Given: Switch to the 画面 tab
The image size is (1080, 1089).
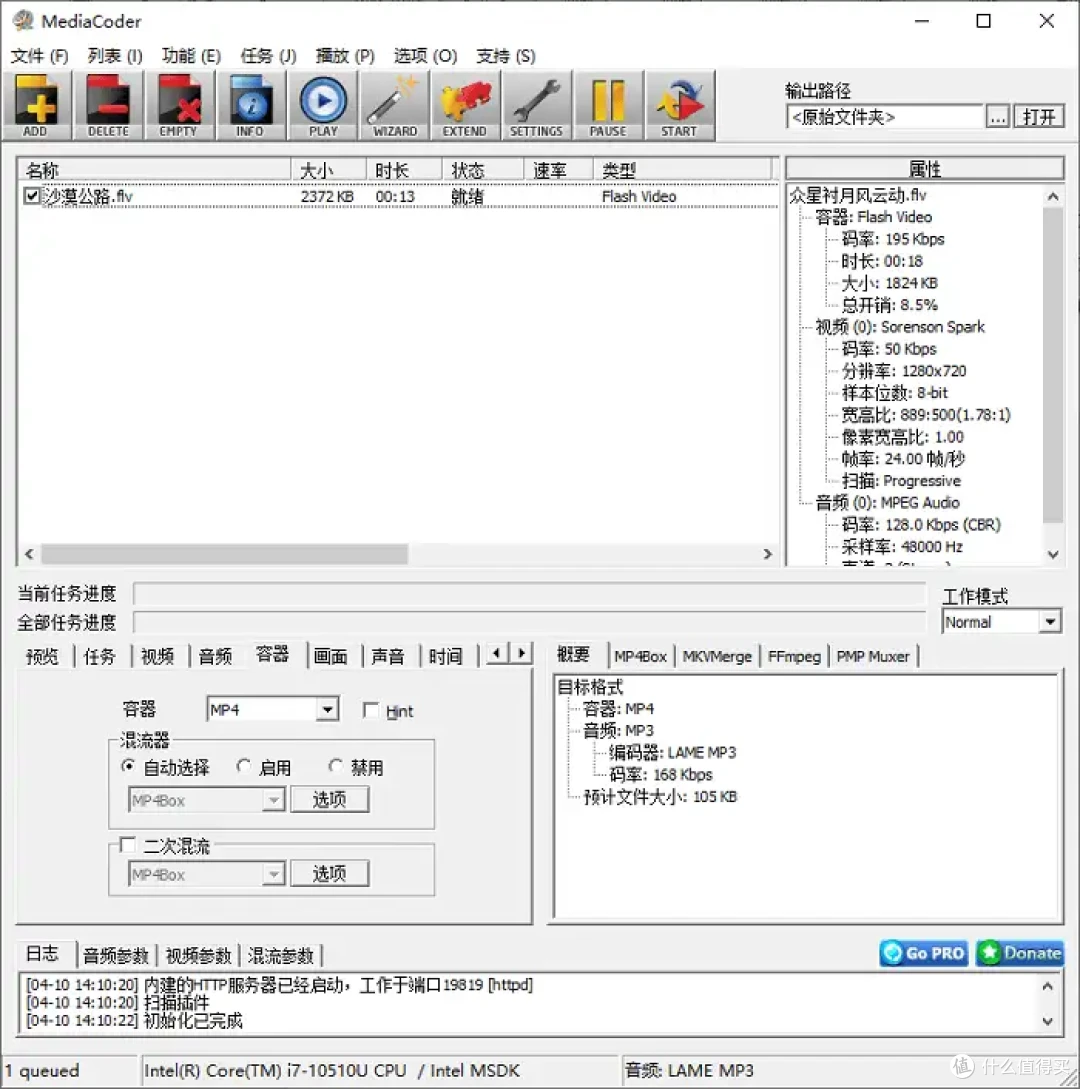Looking at the screenshot, I should [331, 656].
